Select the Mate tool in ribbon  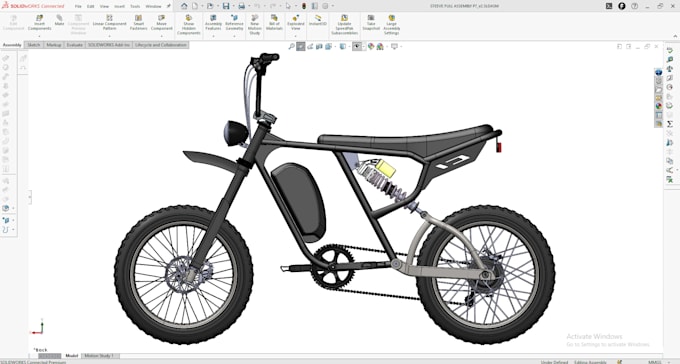click(x=59, y=20)
